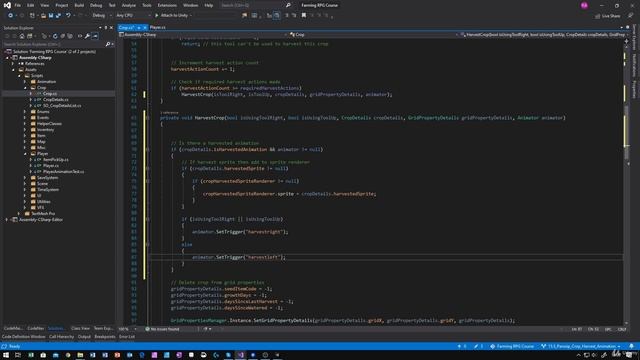Click the Git branch name in status bar
Viewport: 640px width, 360px height.
(581, 346)
